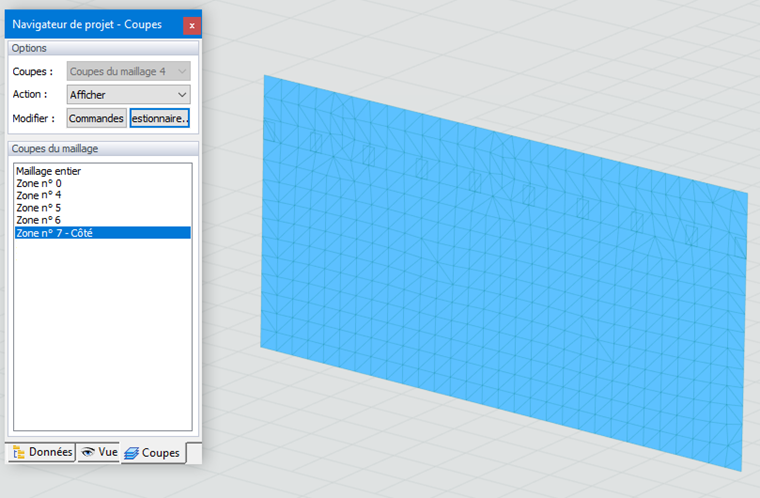Click the Données tab tree icon
Viewport: 760px width, 498px height.
pos(19,452)
